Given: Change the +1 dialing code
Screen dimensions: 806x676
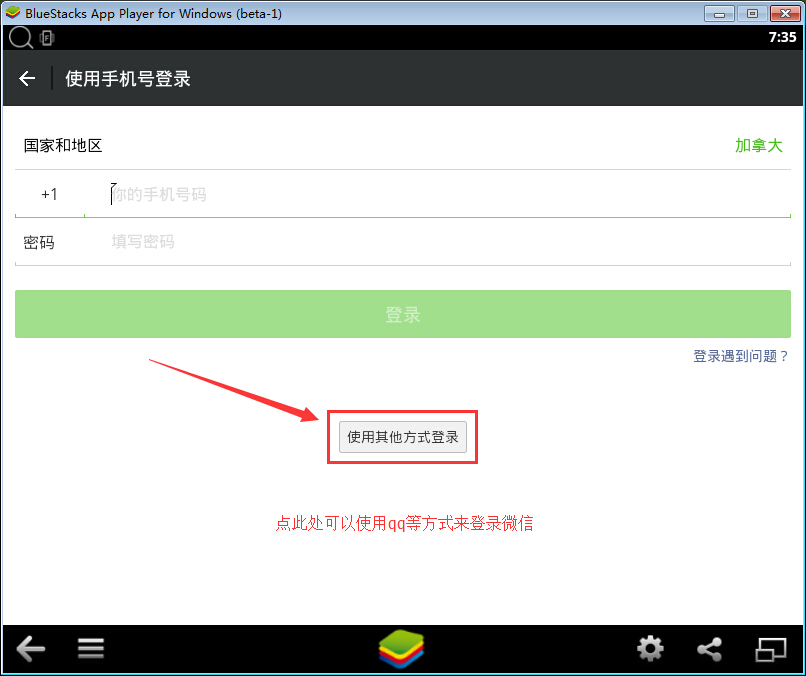Looking at the screenshot, I should pyautogui.click(x=49, y=194).
